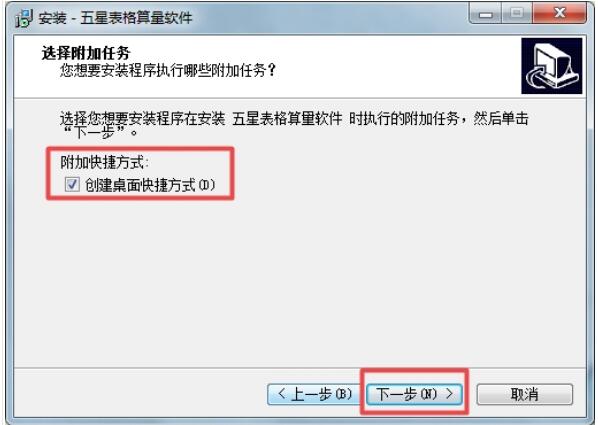Click the right chevron on 下一步 button

[450, 394]
